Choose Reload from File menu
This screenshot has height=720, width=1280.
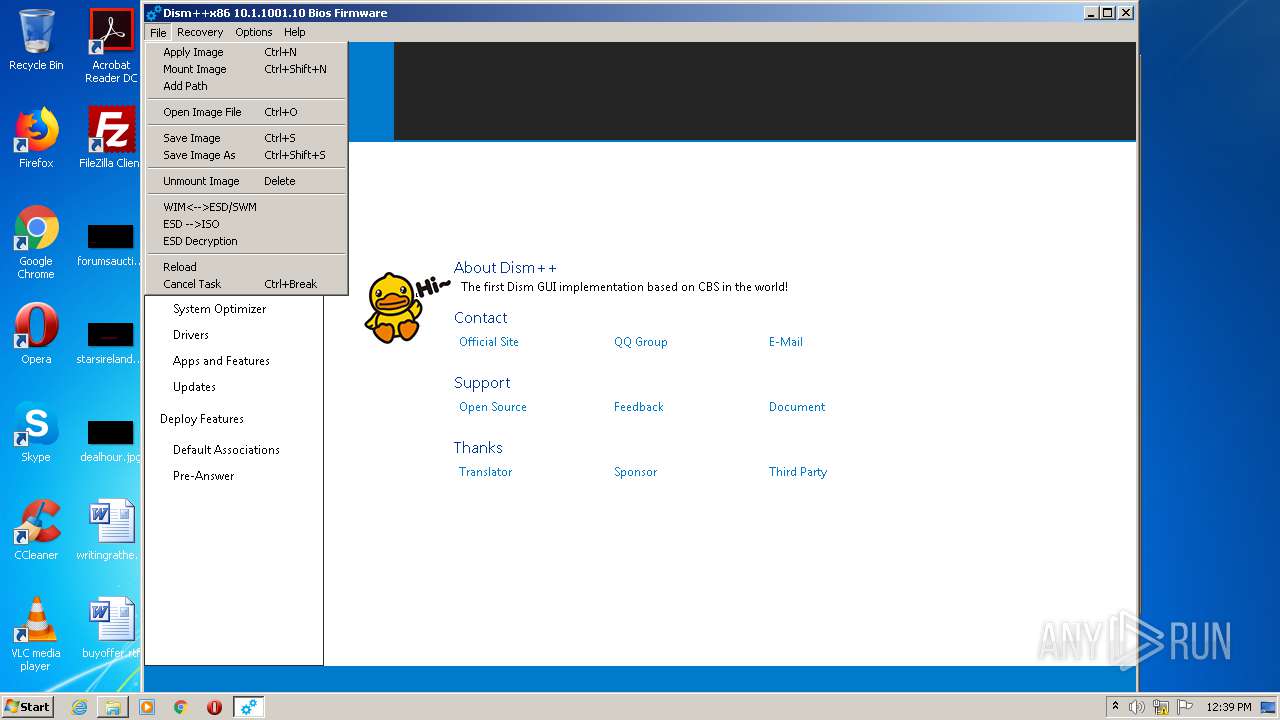click(247, 267)
